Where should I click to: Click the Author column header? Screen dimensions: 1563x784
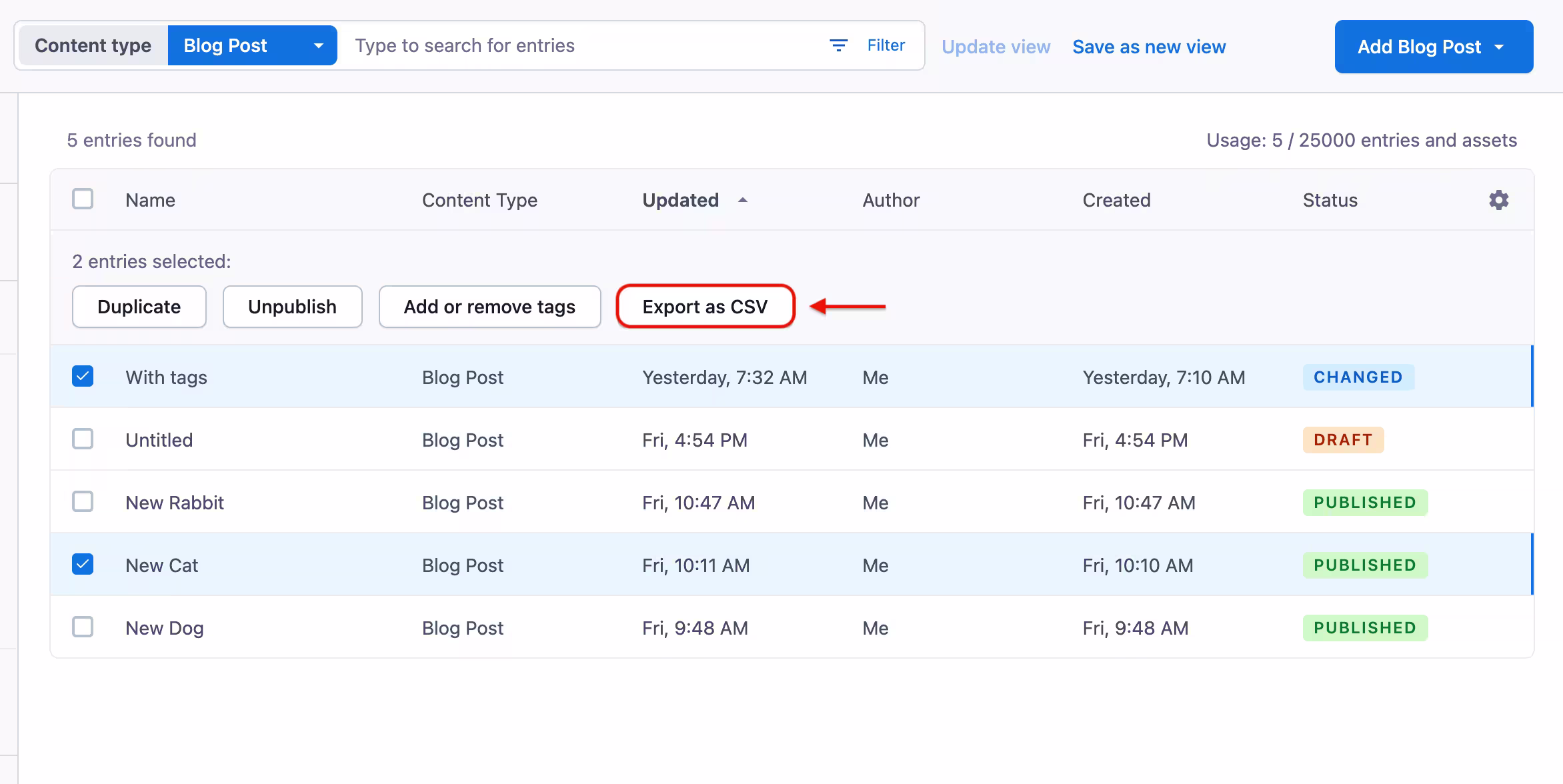pos(891,200)
